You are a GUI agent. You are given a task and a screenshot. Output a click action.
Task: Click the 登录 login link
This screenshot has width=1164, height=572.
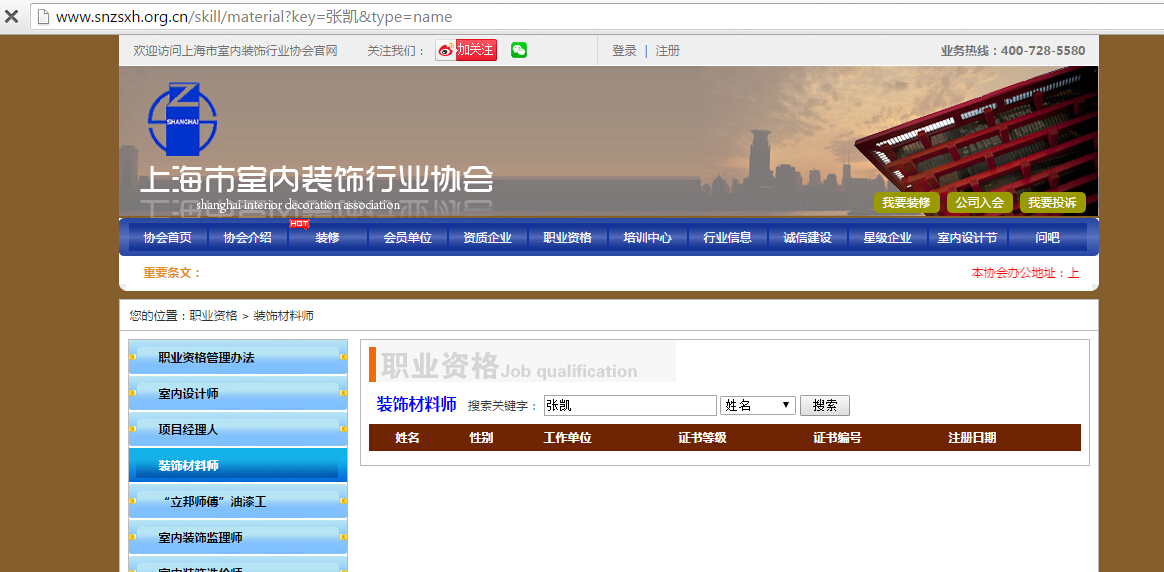click(x=624, y=50)
